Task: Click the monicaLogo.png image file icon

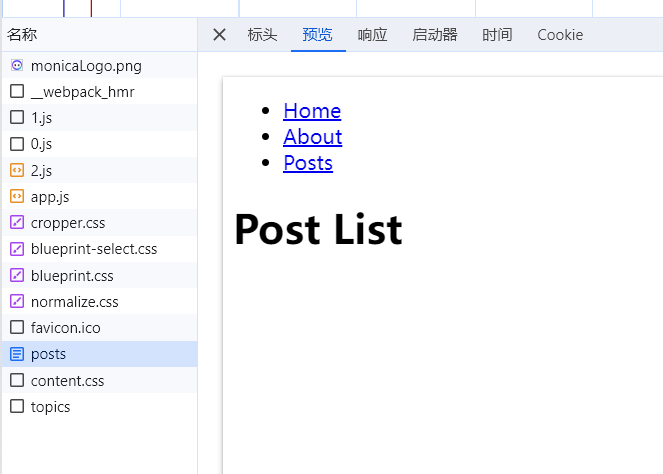Action: [x=17, y=66]
